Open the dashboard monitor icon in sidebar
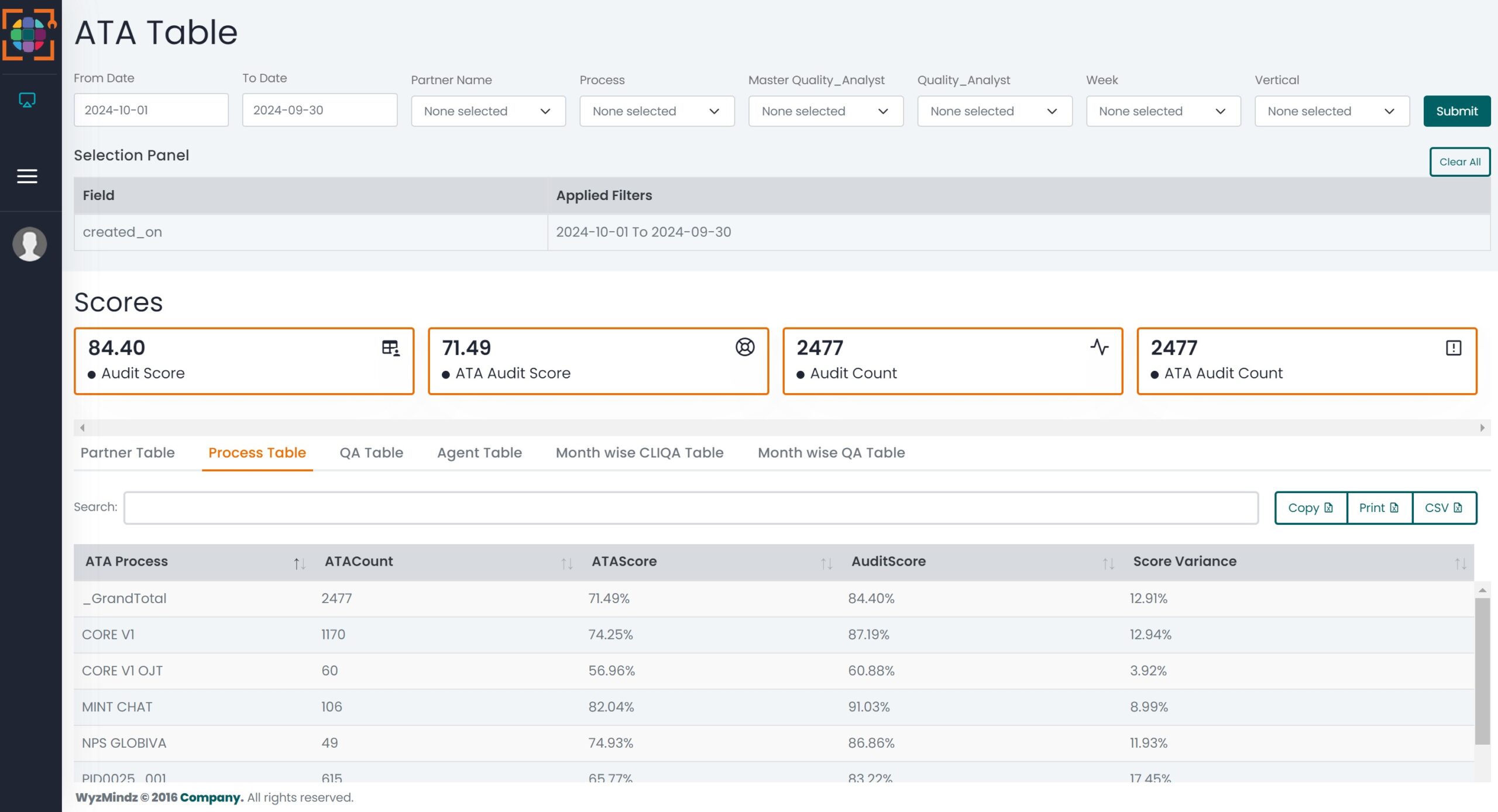This screenshot has width=1498, height=812. pos(27,100)
